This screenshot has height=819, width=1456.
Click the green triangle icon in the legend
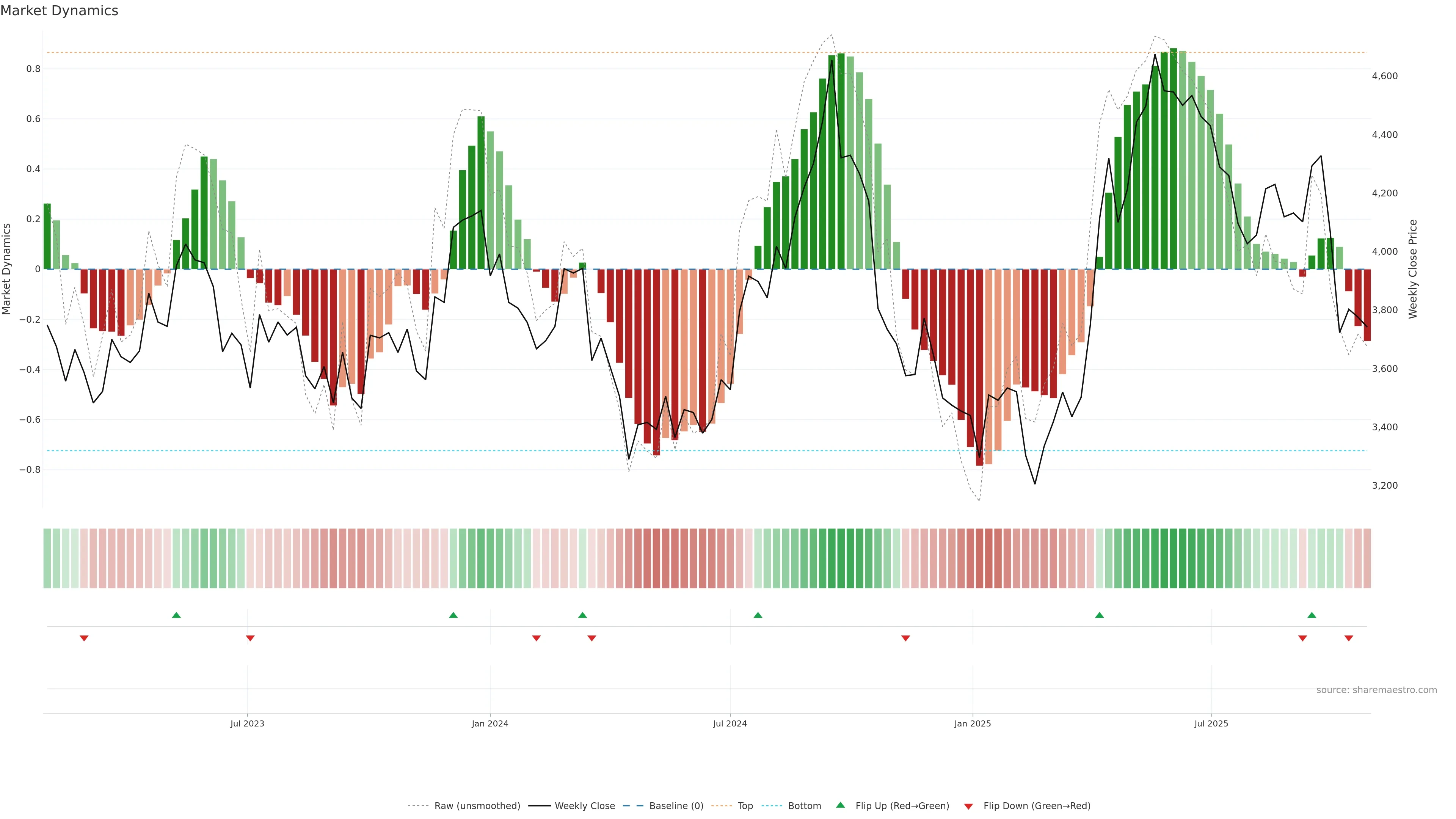pyautogui.click(x=841, y=805)
